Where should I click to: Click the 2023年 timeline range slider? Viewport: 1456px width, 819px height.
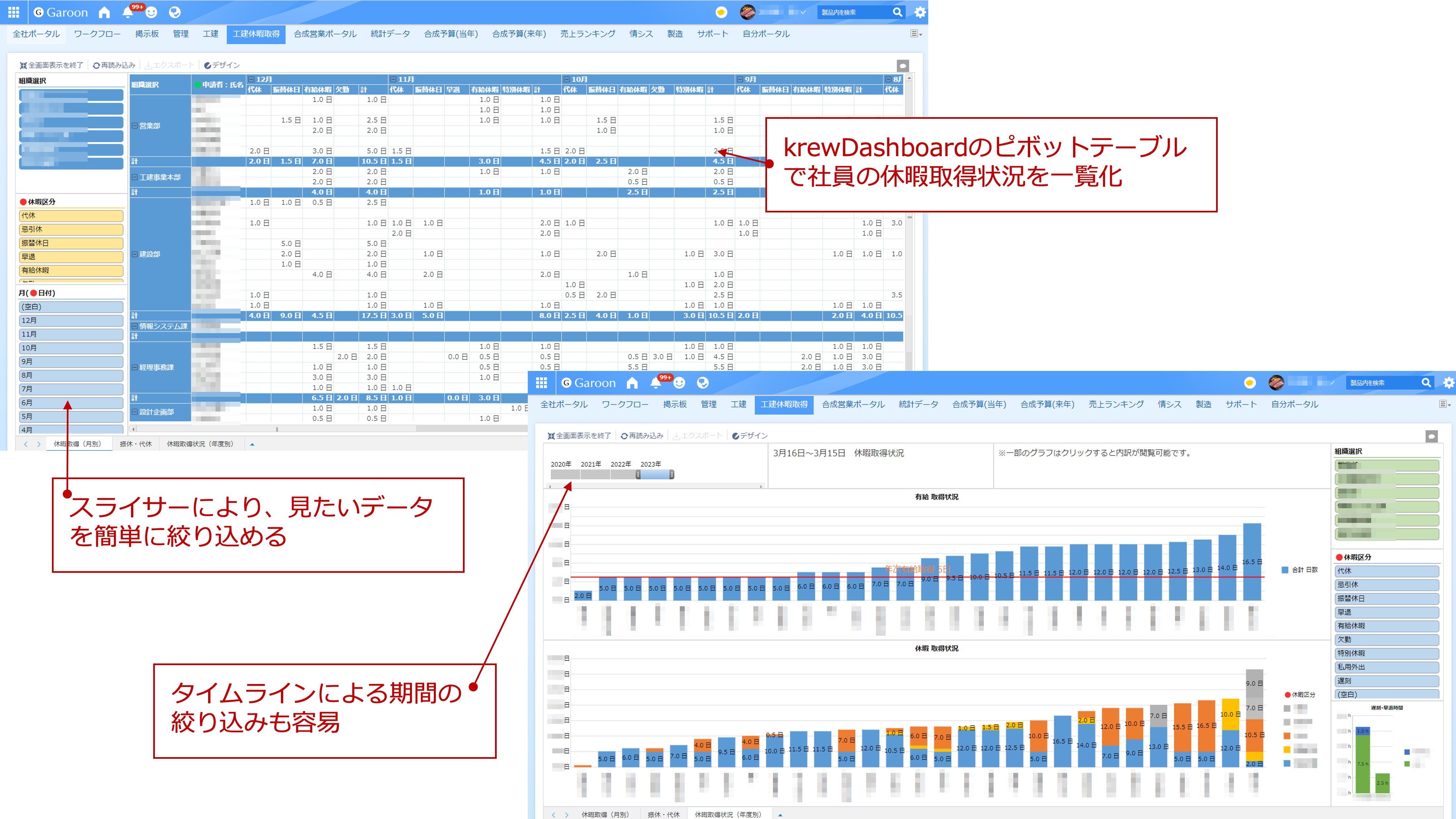pos(655,475)
